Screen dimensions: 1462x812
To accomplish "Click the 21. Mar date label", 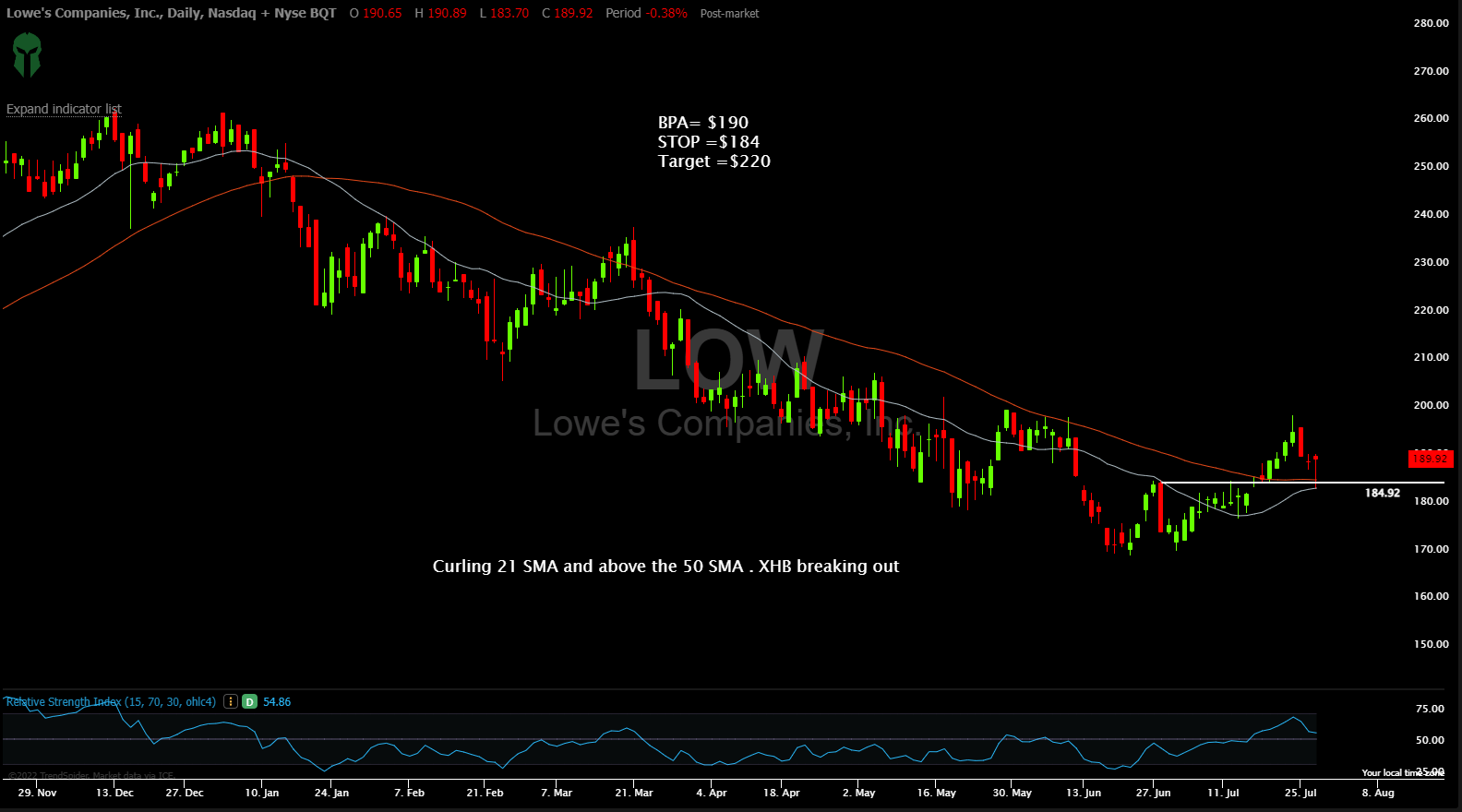I will tap(634, 793).
